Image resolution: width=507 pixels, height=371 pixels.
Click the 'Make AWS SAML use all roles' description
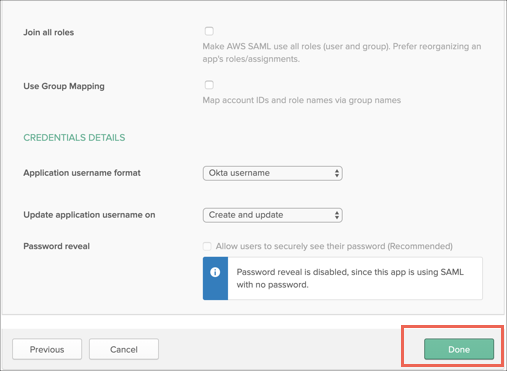(342, 53)
